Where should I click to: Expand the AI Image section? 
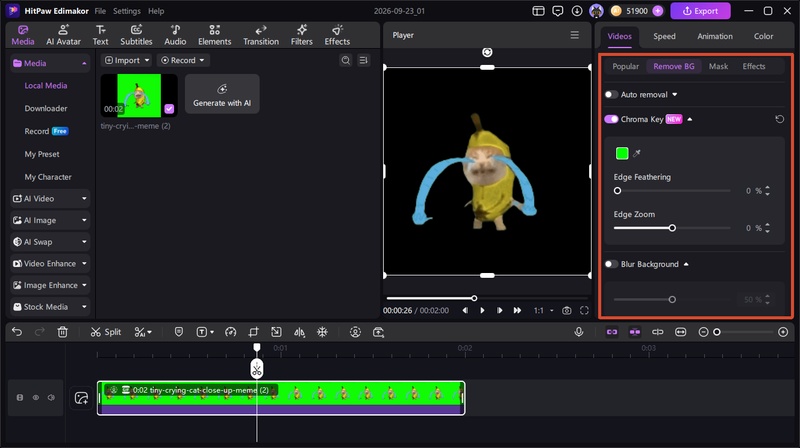(50, 220)
